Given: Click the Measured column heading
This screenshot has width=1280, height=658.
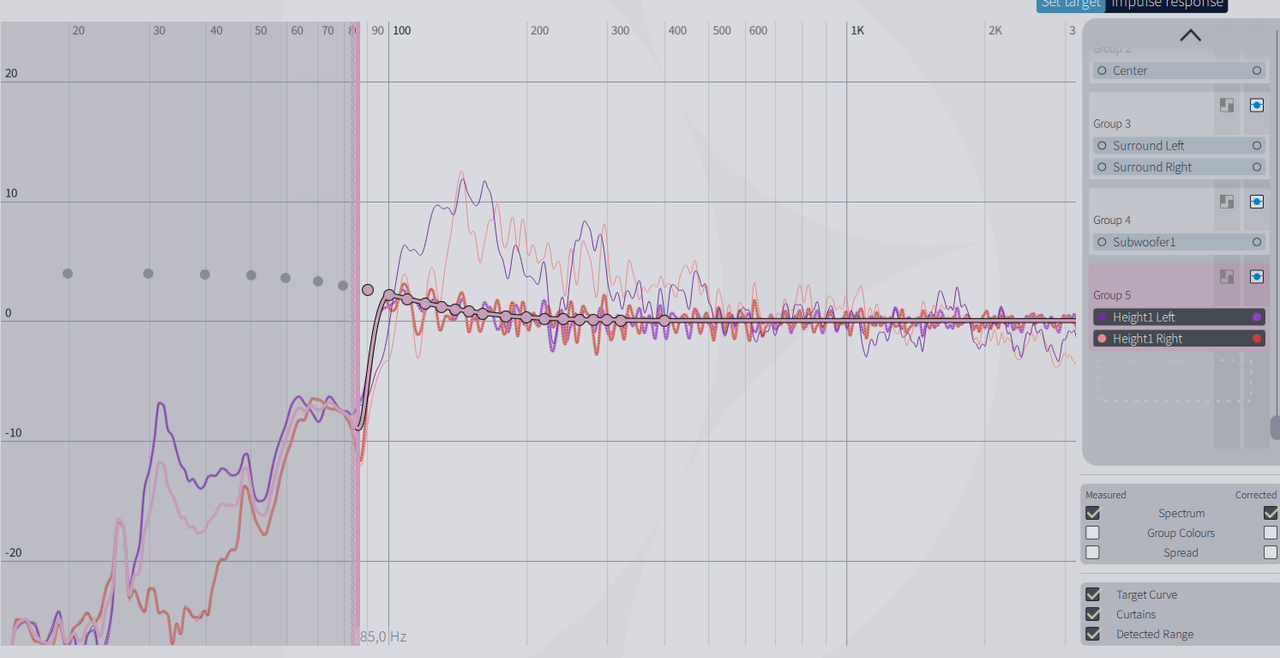Looking at the screenshot, I should [x=1106, y=495].
